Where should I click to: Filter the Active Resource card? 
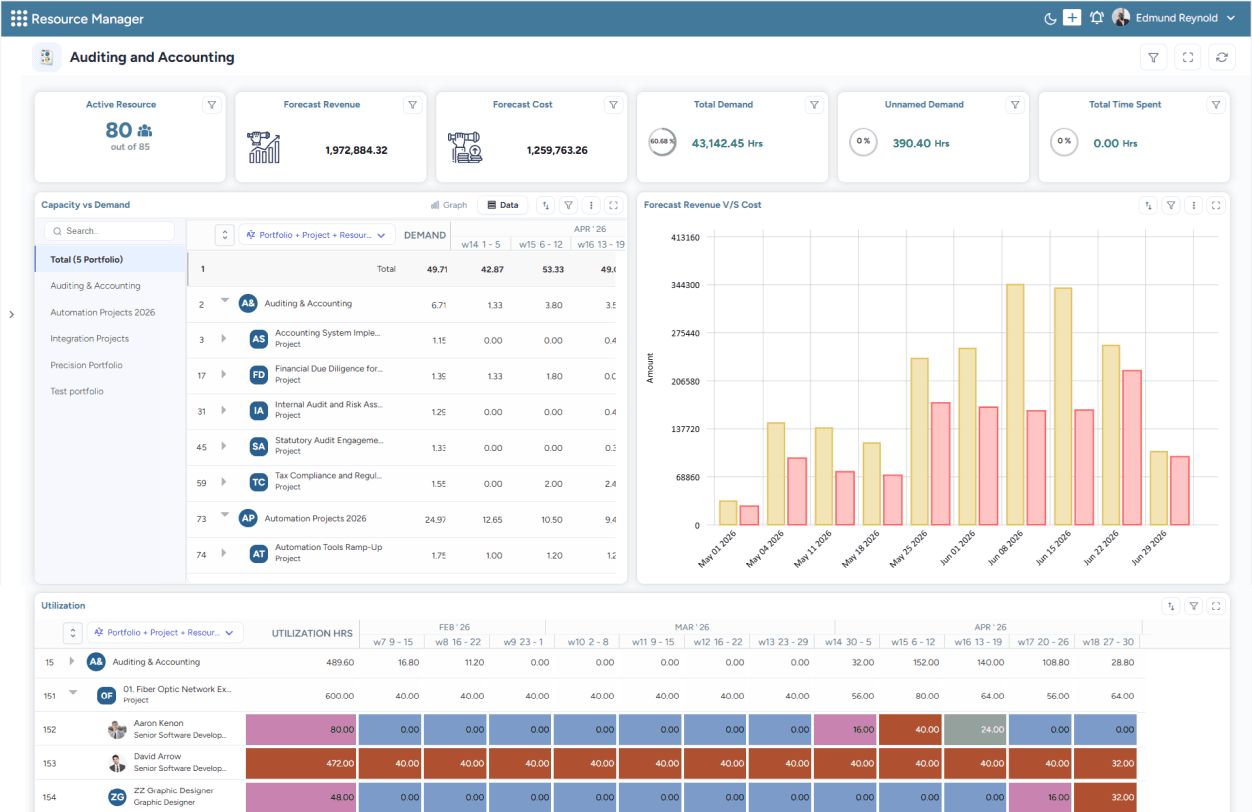pyautogui.click(x=211, y=105)
